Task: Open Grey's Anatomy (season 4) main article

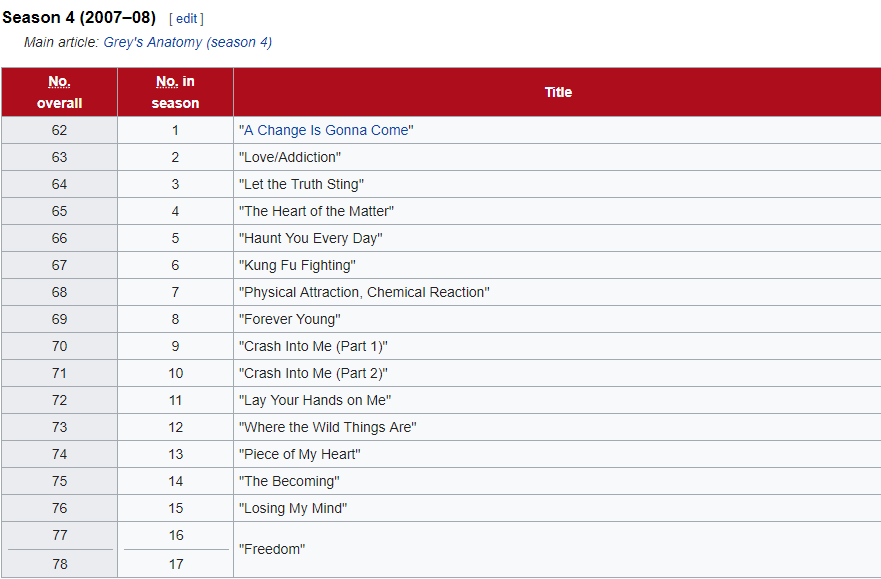Action: pyautogui.click(x=188, y=43)
